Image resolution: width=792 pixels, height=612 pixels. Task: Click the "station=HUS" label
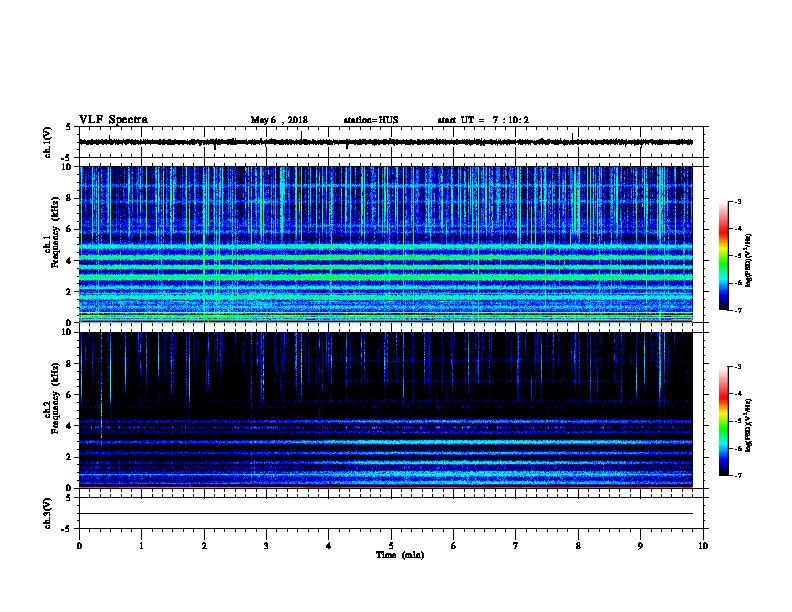pyautogui.click(x=371, y=120)
